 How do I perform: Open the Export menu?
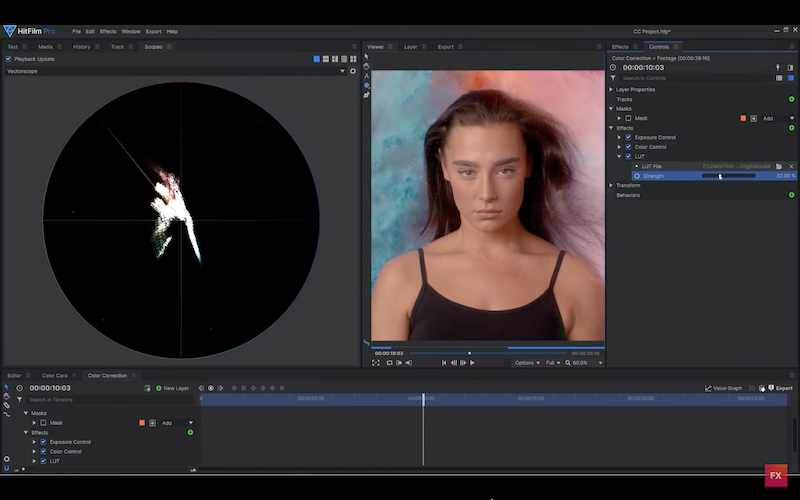153,32
